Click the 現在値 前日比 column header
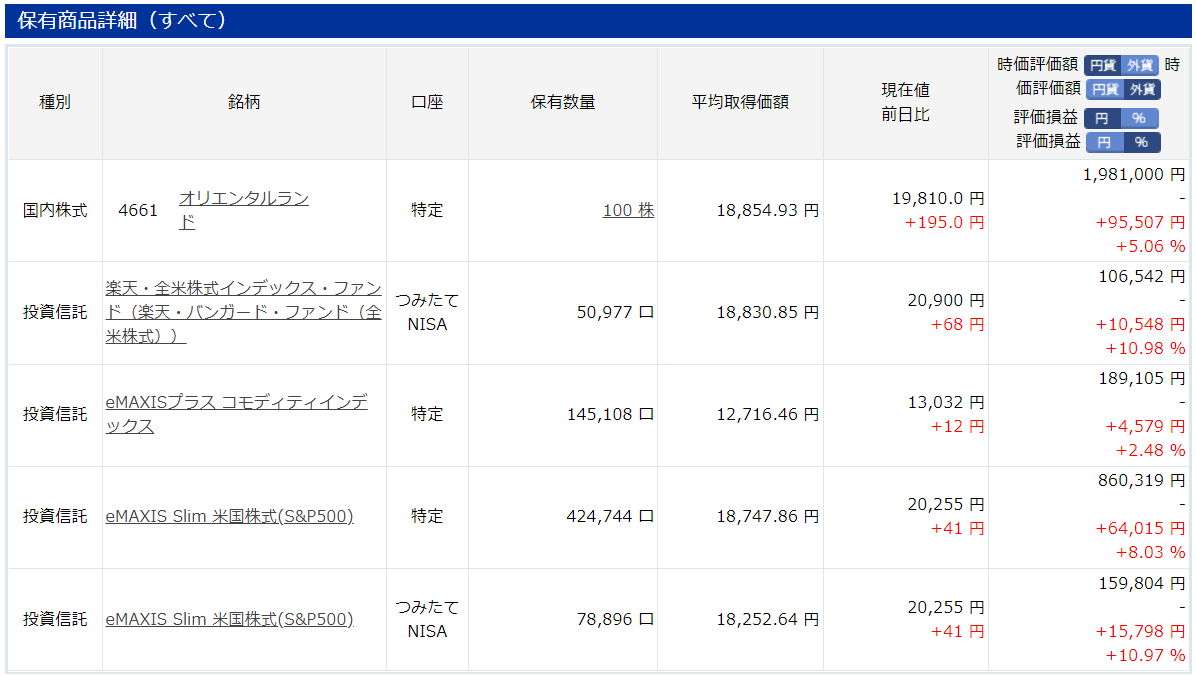 [x=906, y=102]
